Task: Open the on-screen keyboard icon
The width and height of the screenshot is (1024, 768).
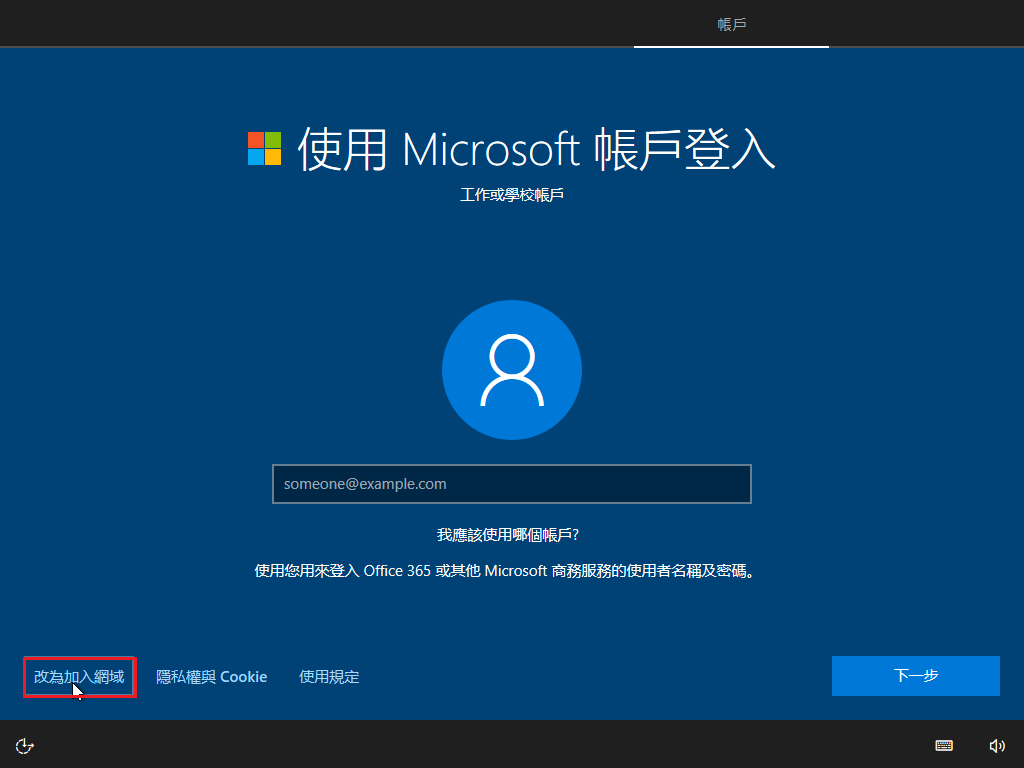Action: pyautogui.click(x=944, y=745)
